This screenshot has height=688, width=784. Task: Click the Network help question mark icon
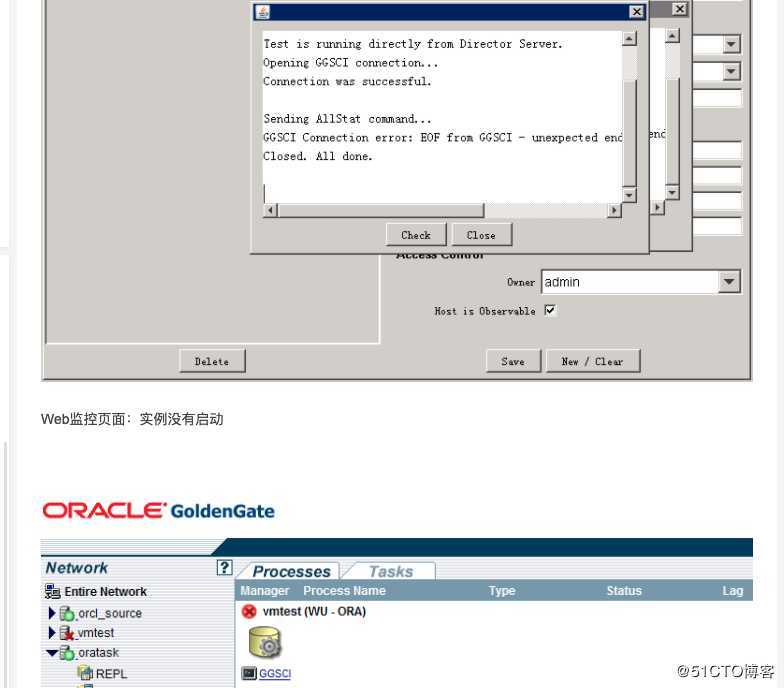pos(224,568)
